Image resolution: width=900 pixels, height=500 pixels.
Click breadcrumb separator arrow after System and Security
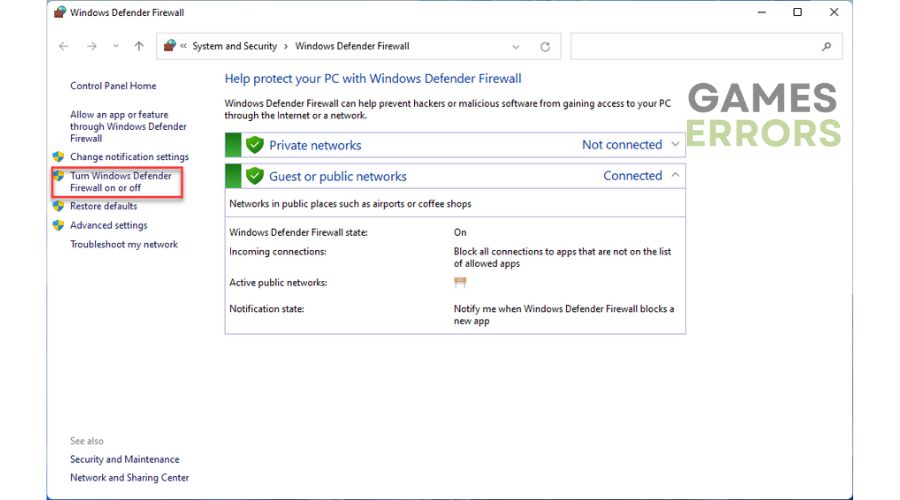[286, 46]
